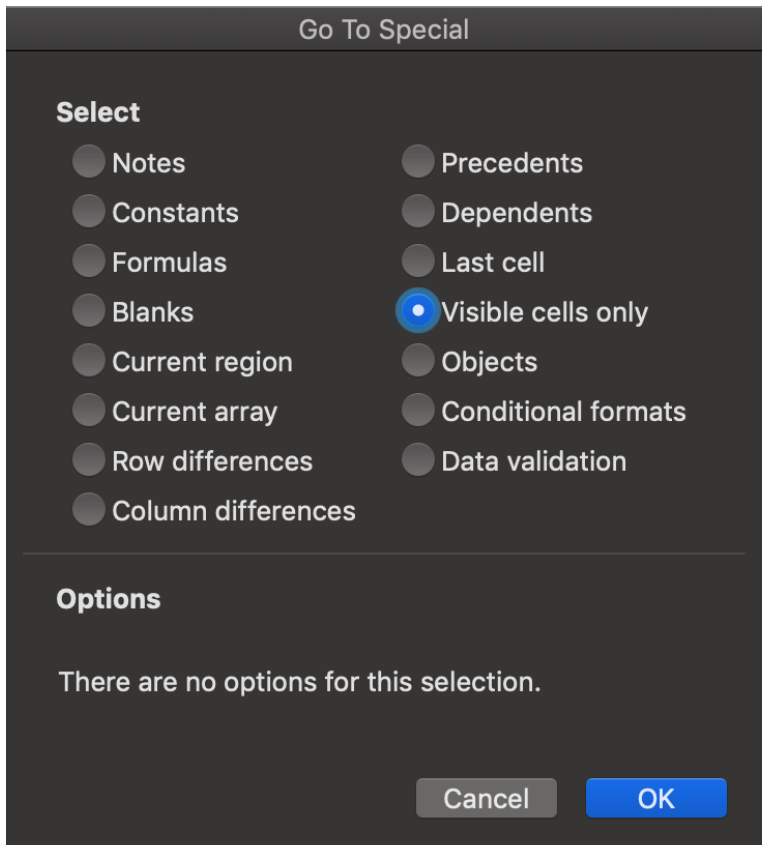Screen dimensions: 768x852
Task: Select the Objects radio button
Action: 418,360
